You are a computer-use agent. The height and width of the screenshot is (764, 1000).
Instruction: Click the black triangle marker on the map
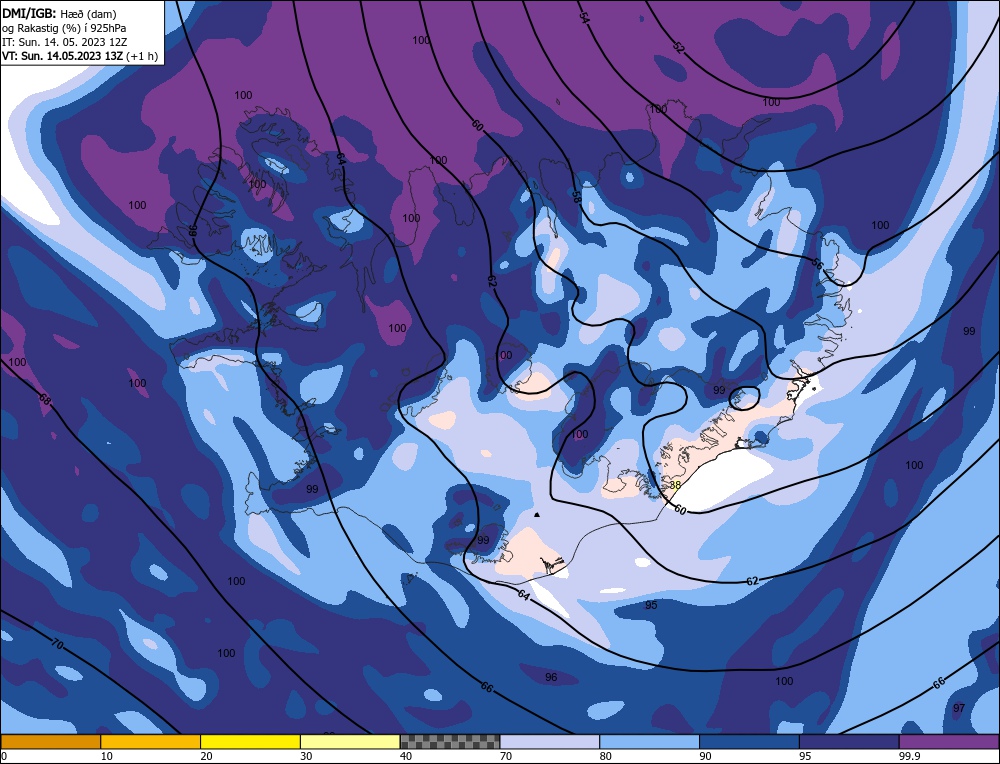click(537, 514)
